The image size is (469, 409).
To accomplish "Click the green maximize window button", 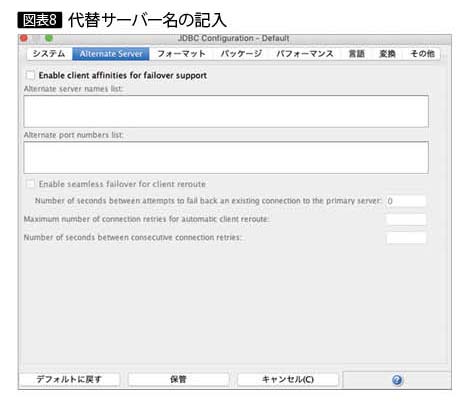I will click(49, 38).
